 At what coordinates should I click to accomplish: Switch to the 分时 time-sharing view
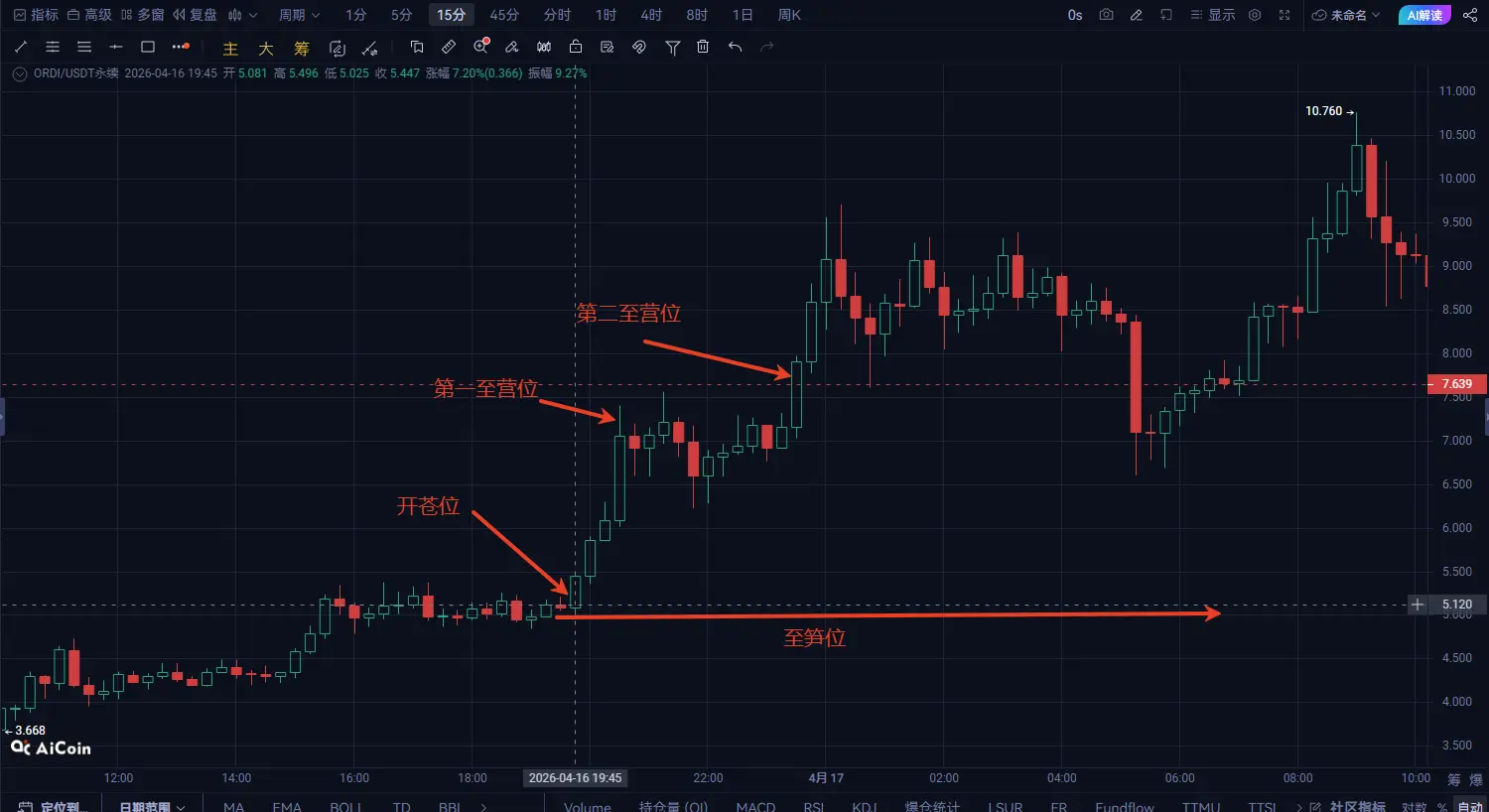pyautogui.click(x=557, y=15)
